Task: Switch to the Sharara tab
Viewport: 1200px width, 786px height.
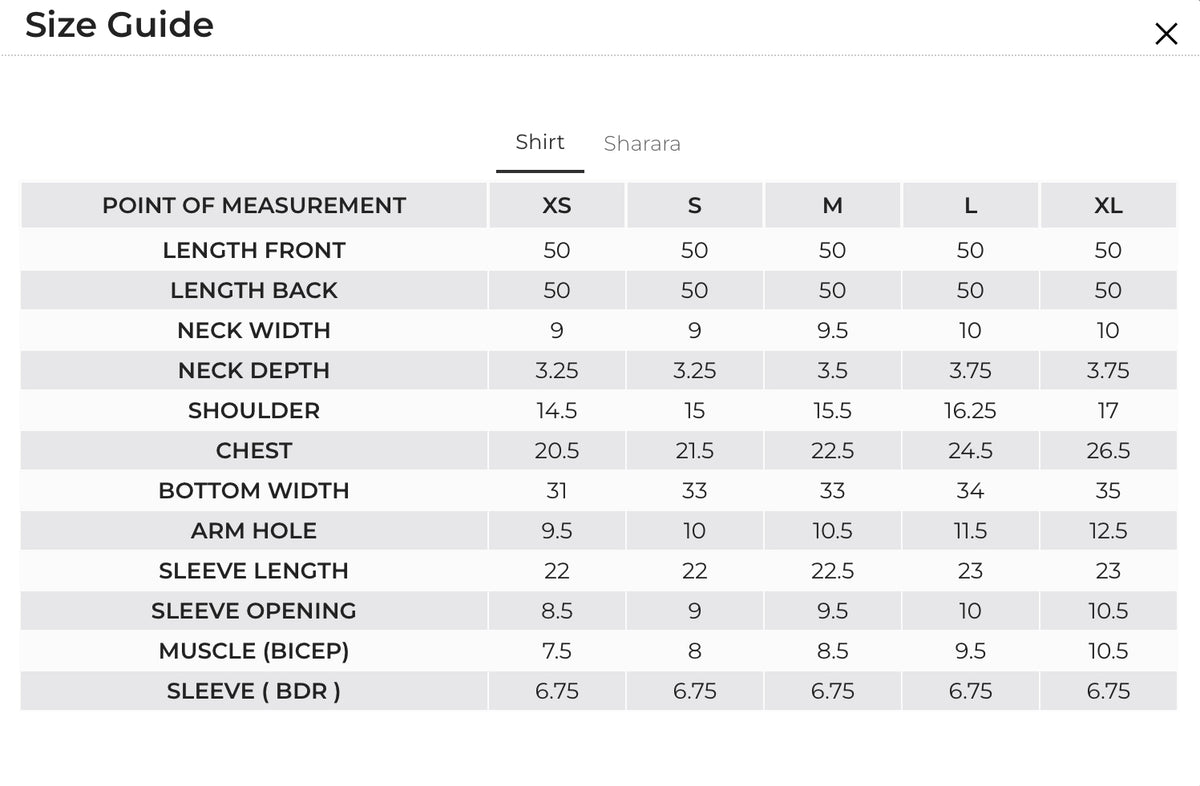Action: pos(642,143)
